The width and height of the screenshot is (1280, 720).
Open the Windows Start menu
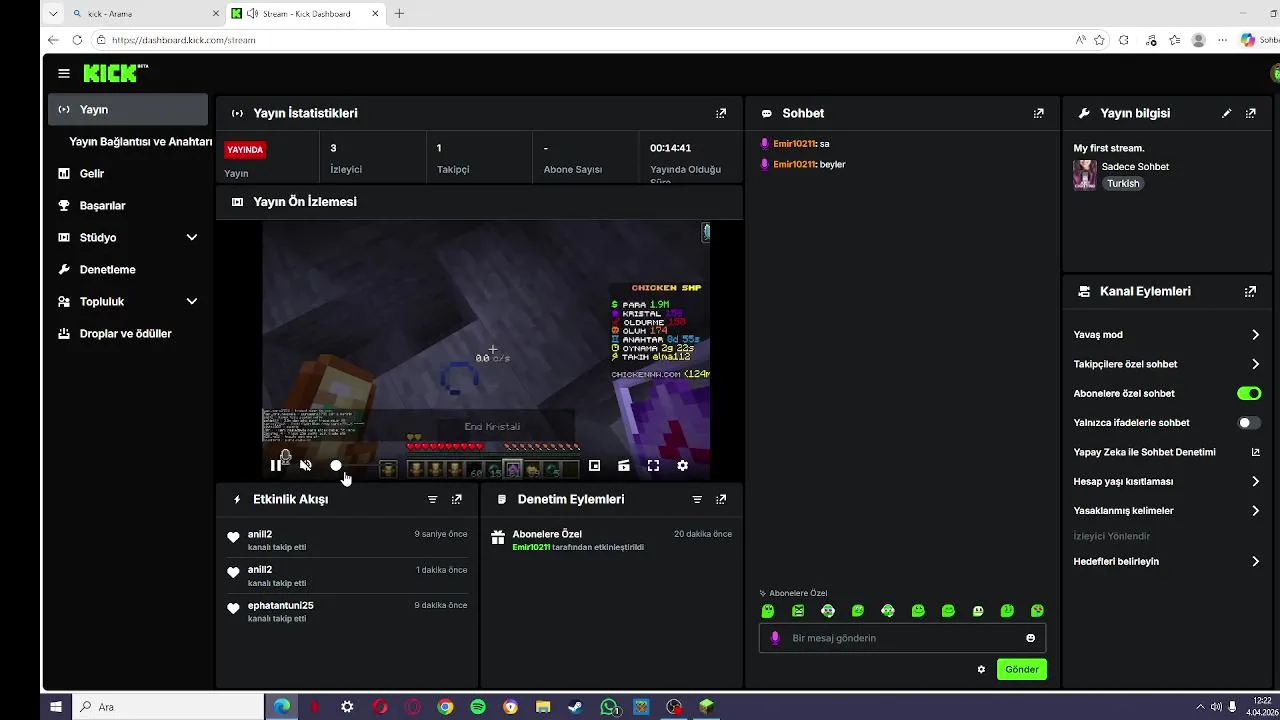coord(56,707)
